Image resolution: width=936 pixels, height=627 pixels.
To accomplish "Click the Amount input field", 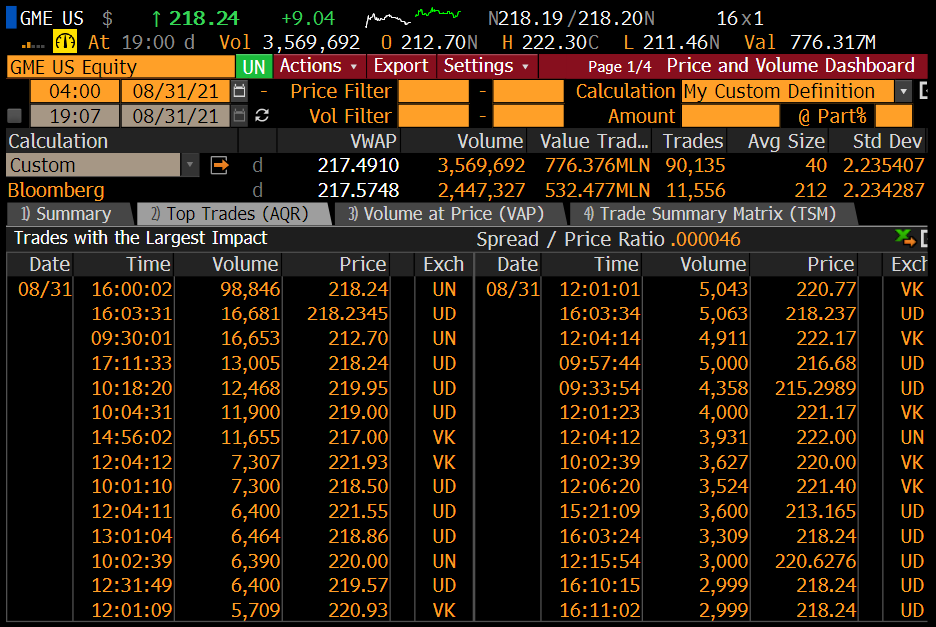I will pyautogui.click(x=731, y=116).
